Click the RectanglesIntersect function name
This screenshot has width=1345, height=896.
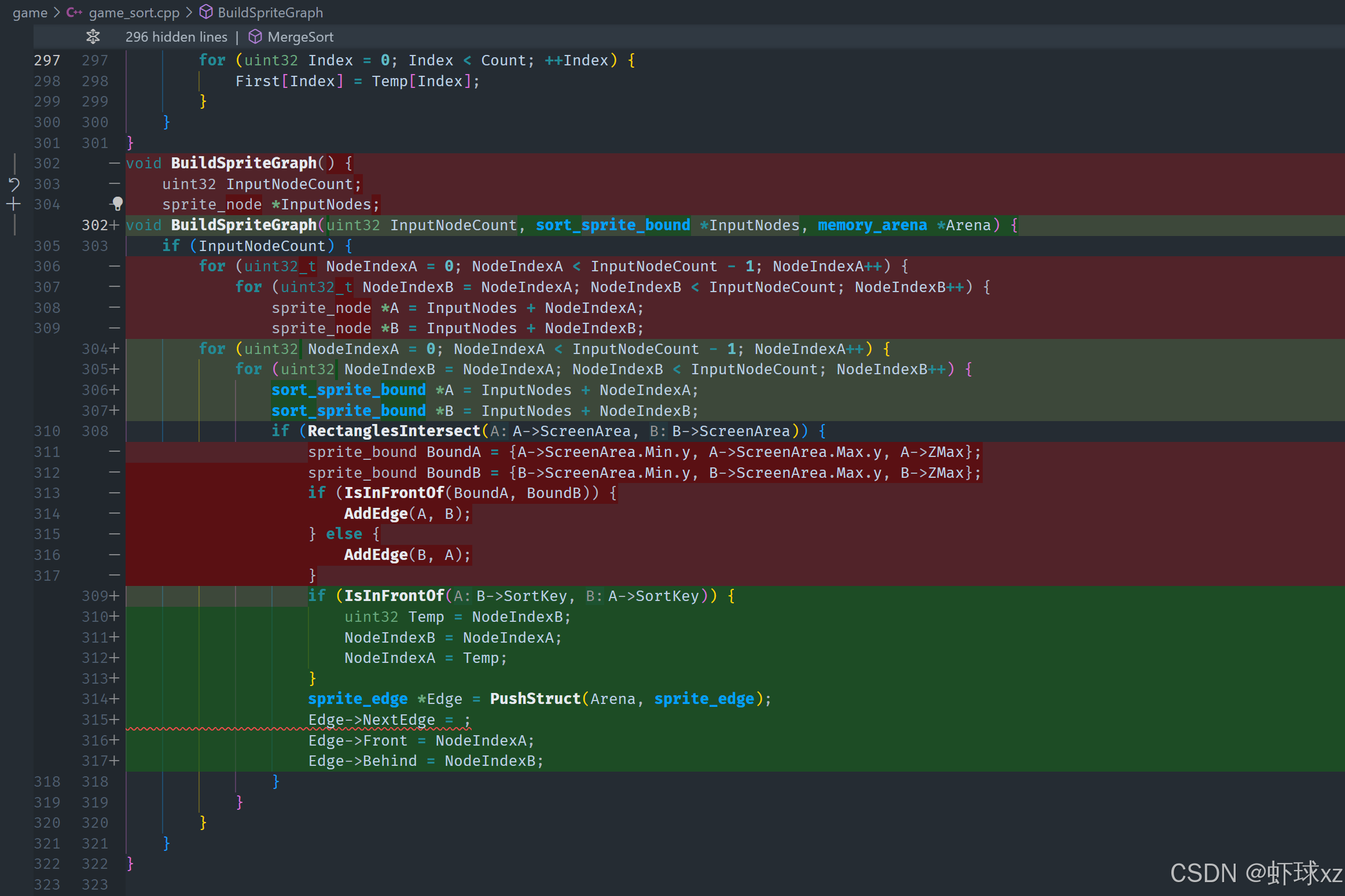tap(394, 431)
